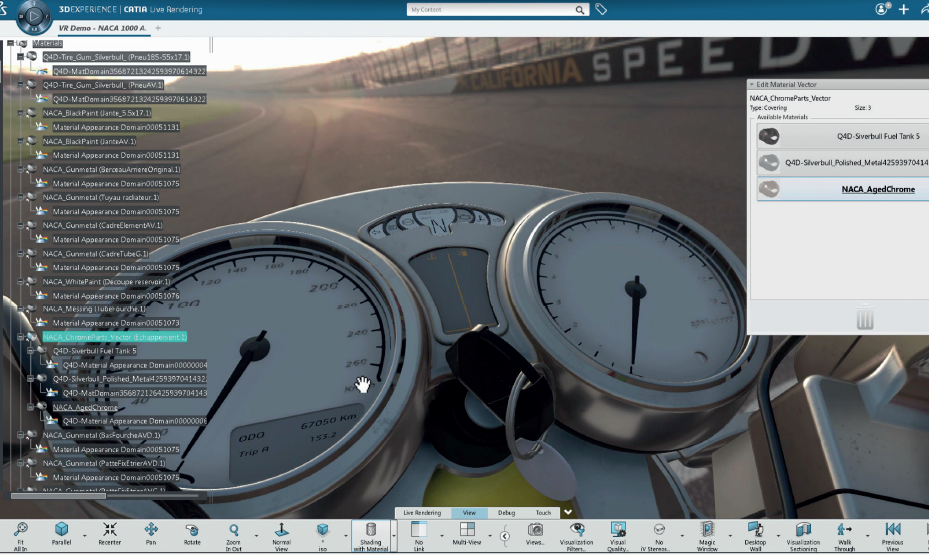This screenshot has height=556, width=929.
Task: Select Q4D-Siverbull Fuel Tank 5 in tree
Action: [95, 351]
